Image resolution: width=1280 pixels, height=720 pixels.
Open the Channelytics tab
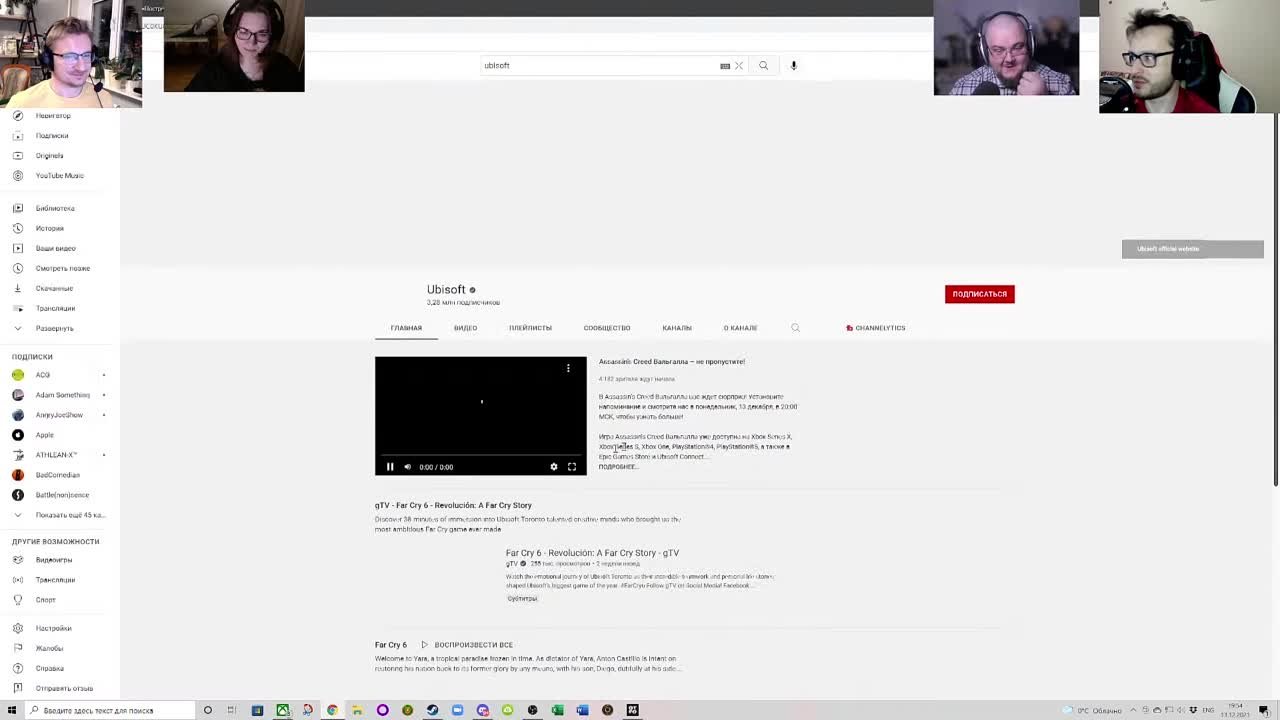click(875, 328)
